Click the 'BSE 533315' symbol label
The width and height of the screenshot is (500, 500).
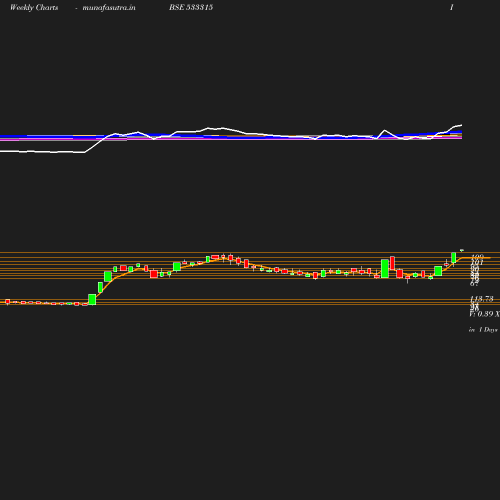point(191,7)
